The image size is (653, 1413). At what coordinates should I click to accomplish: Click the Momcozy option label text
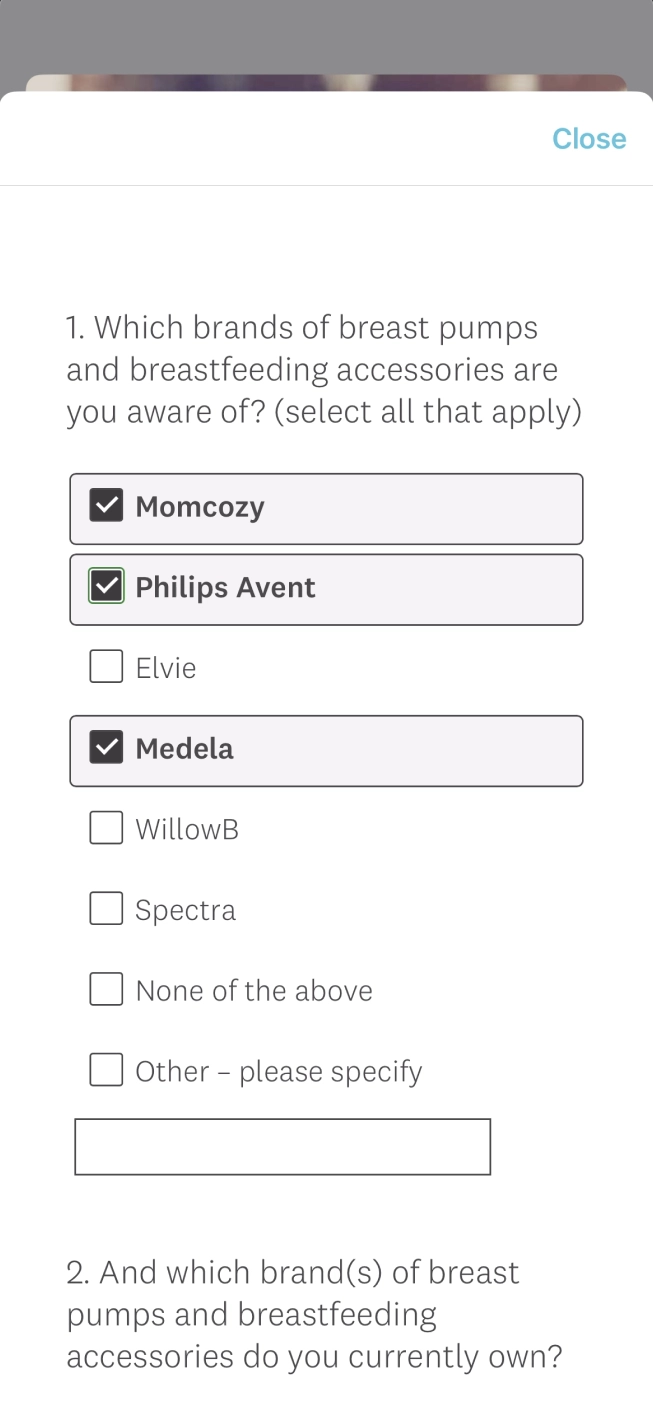tap(200, 507)
